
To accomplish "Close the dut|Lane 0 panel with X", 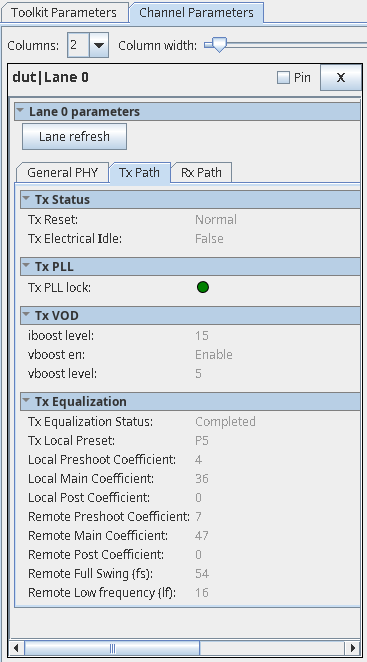I will tap(341, 78).
